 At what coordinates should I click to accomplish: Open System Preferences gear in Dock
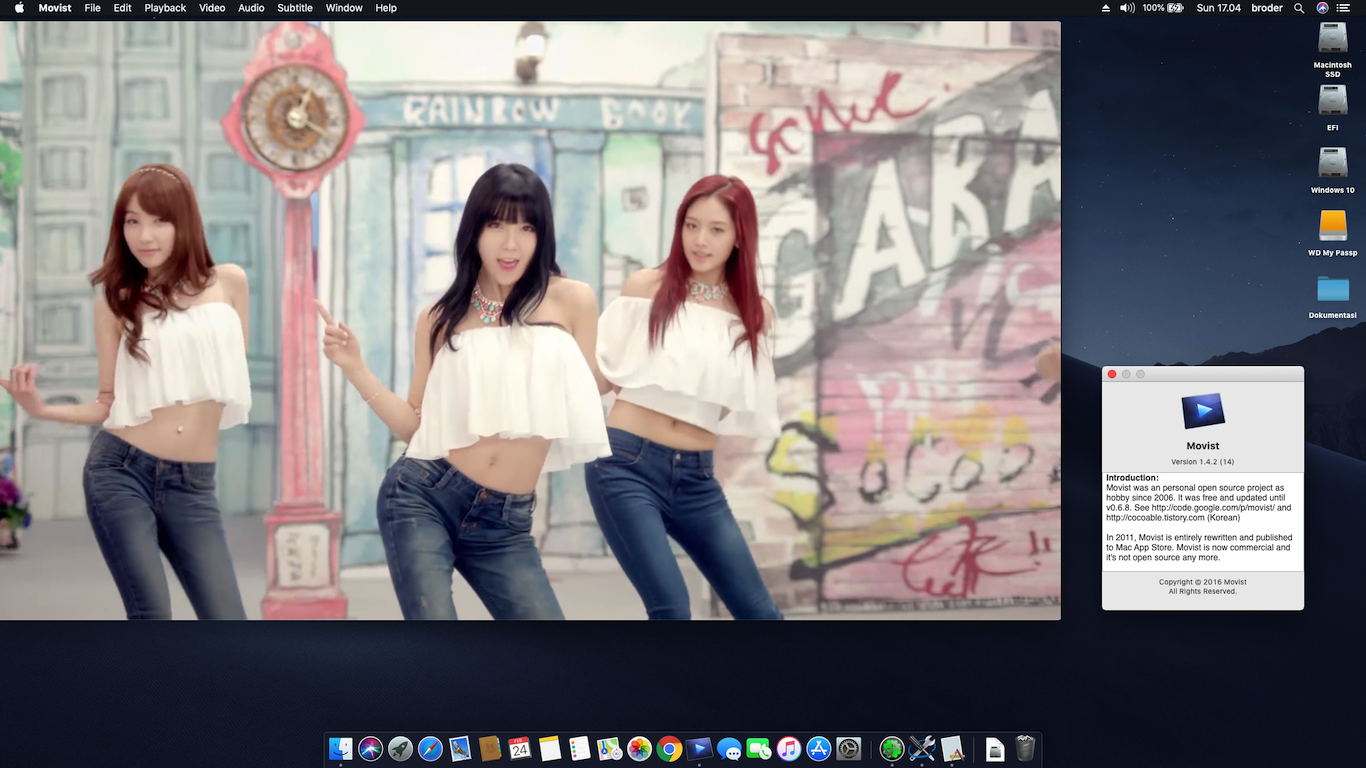click(x=849, y=748)
